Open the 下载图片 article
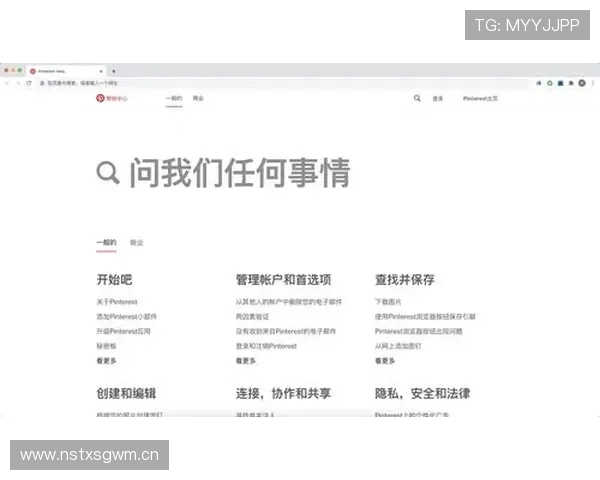Screen dimensions: 600x480 click(388, 302)
